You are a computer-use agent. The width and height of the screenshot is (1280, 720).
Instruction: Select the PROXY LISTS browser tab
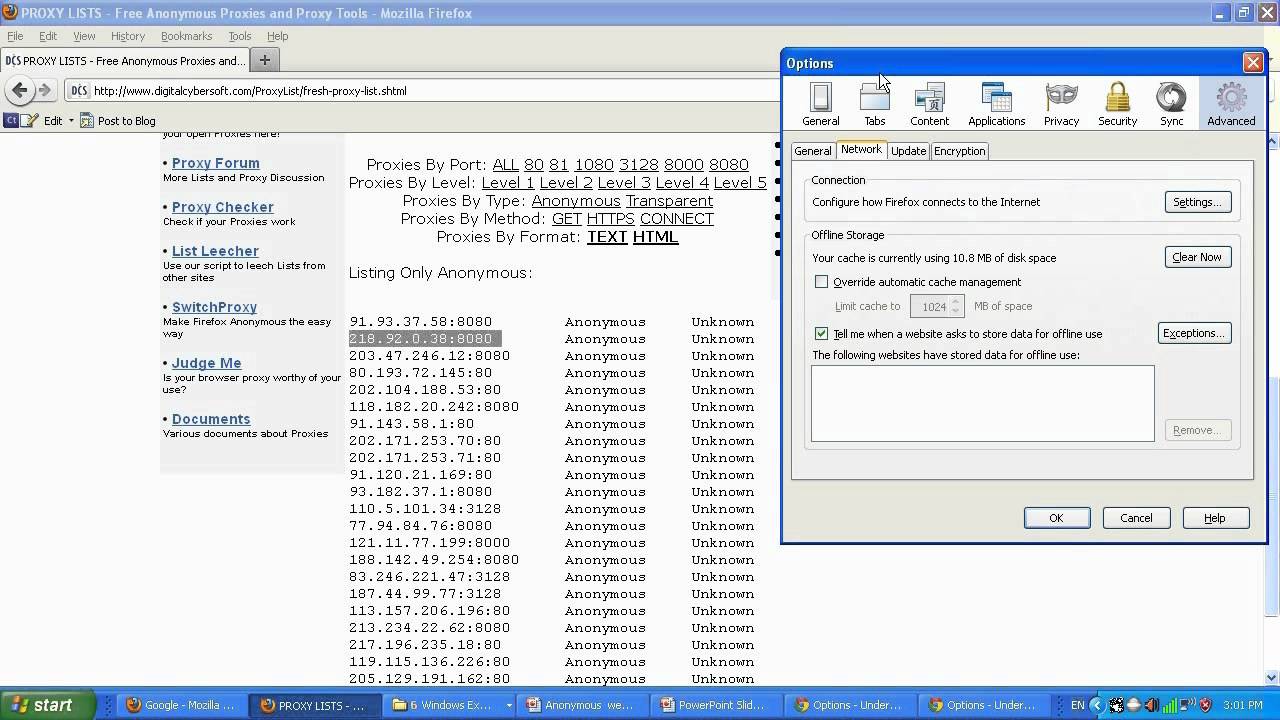(x=125, y=61)
